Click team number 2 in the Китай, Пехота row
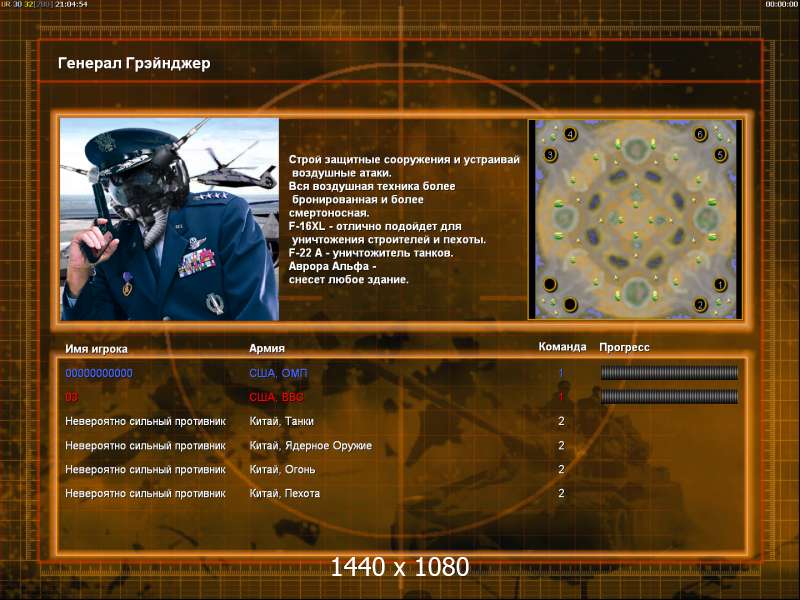Viewport: 800px width, 600px height. [x=561, y=493]
